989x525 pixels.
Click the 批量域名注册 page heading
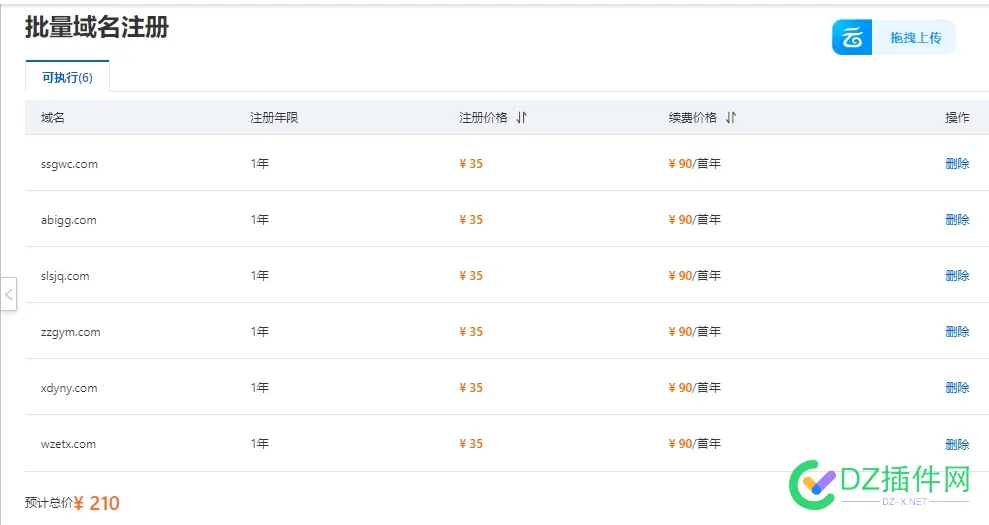pyautogui.click(x=97, y=28)
